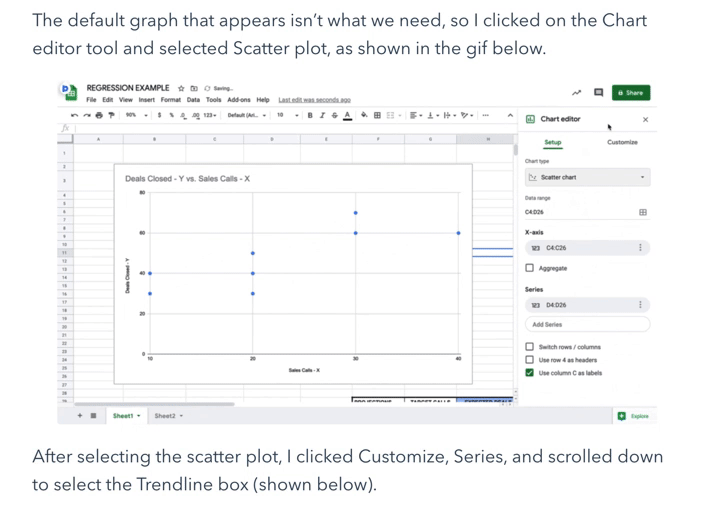708x512 pixels.
Task: Close the Chart editor panel
Action: point(645,120)
